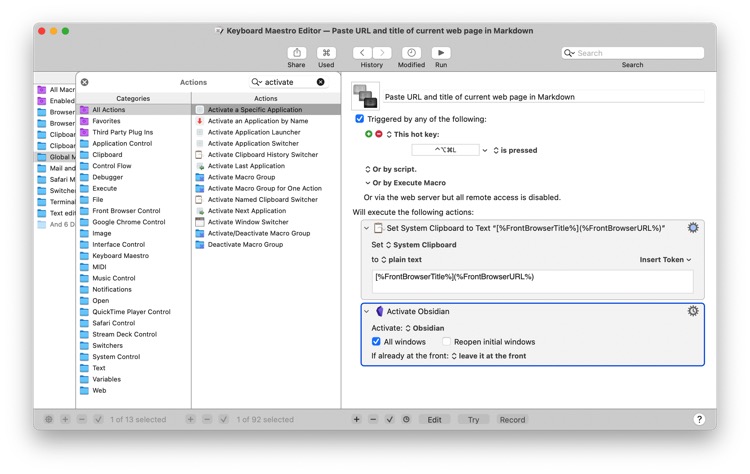750x474 pixels.
Task: Collapse the Or by Execute Macro section
Action: pos(367,183)
